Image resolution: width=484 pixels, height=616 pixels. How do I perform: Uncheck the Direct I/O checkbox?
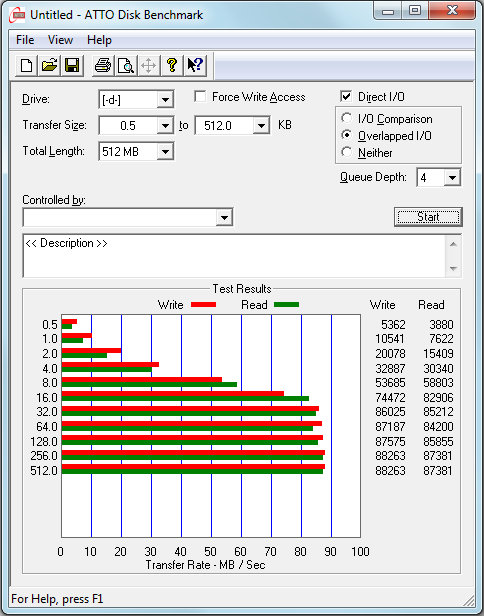(346, 96)
